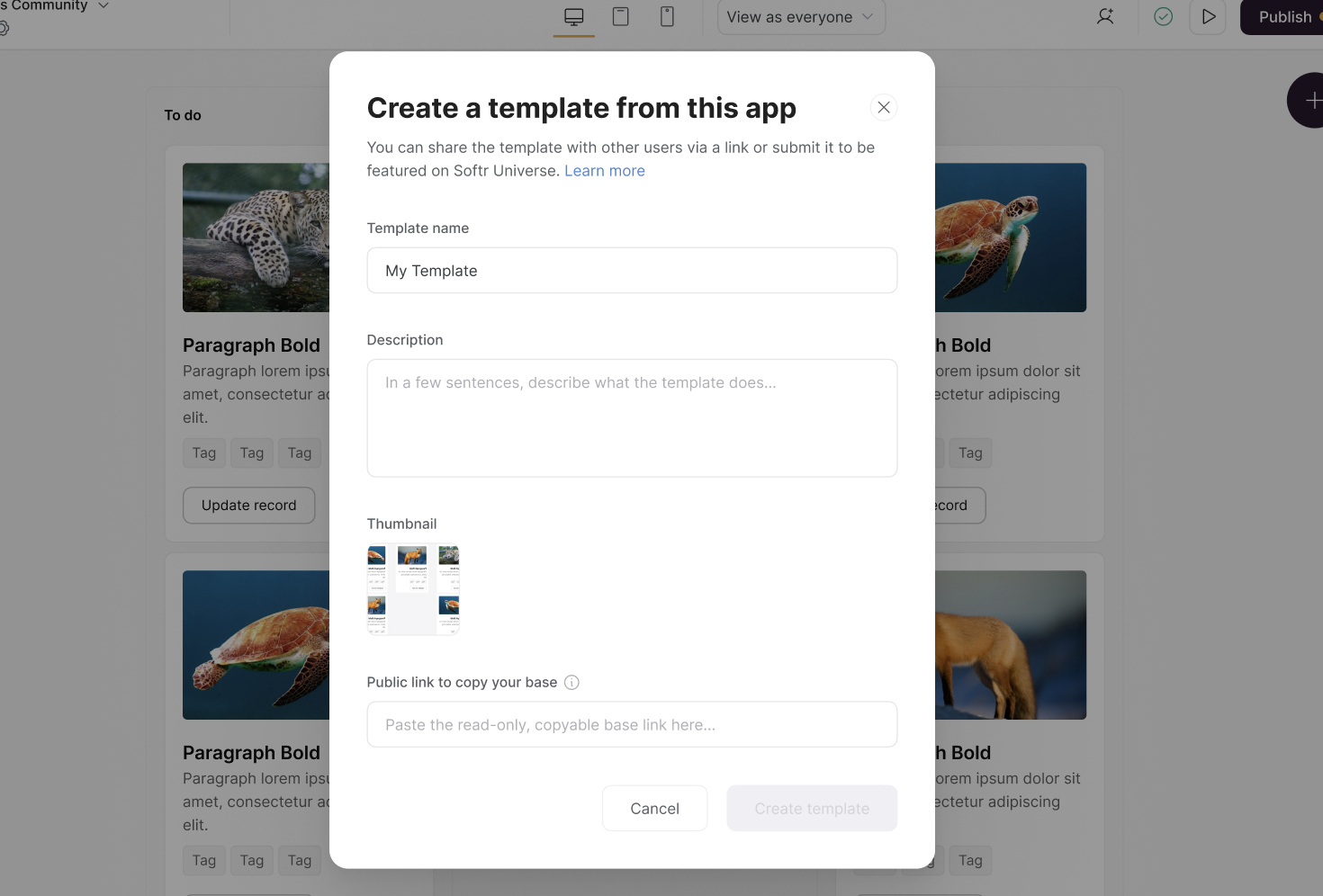The width and height of the screenshot is (1323, 896).
Task: Click the Create template button
Action: coord(812,809)
